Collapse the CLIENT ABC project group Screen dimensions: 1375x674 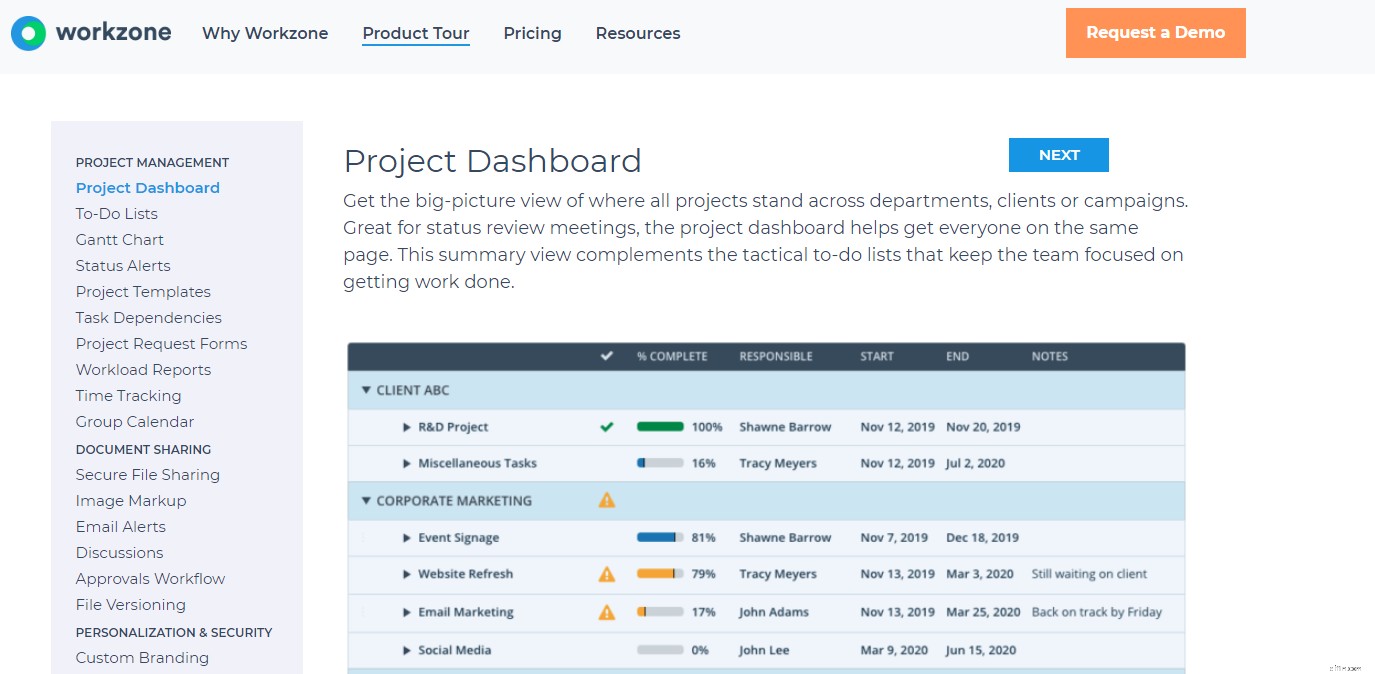(x=366, y=390)
